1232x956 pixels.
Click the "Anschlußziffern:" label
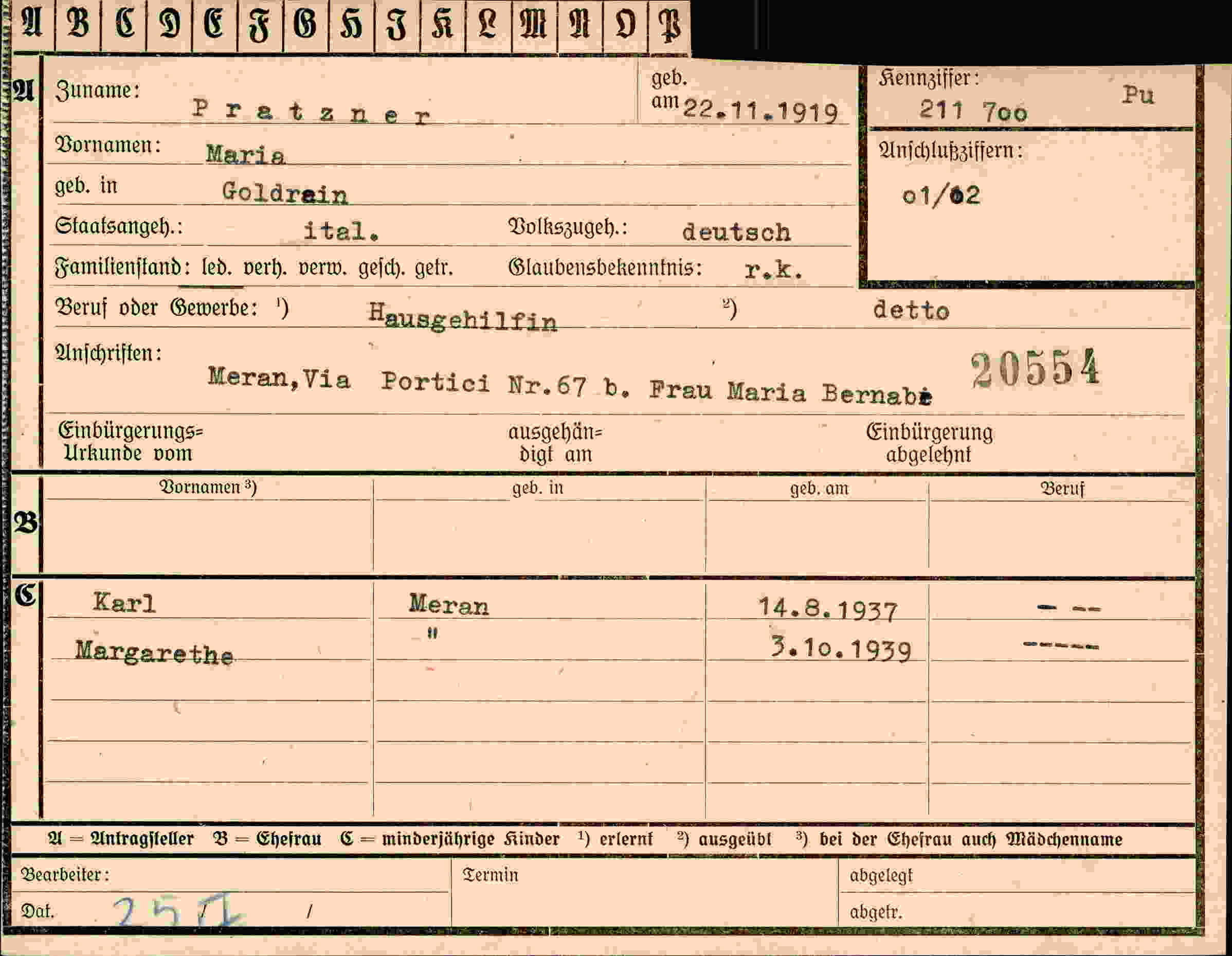tap(951, 151)
